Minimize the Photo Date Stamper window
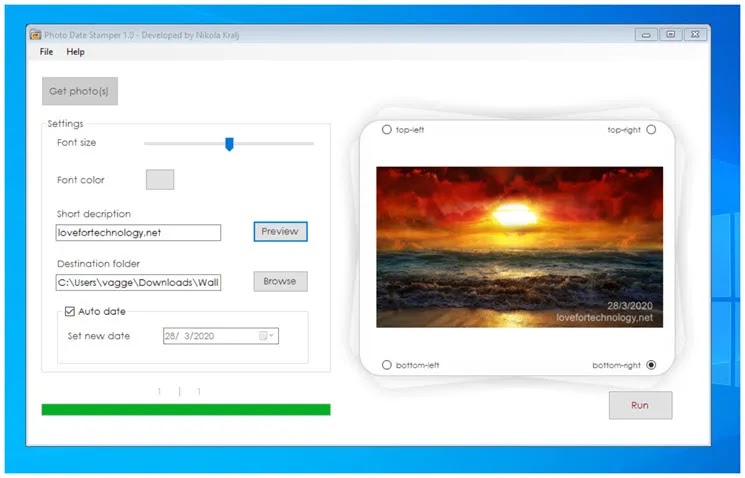 tap(646, 35)
